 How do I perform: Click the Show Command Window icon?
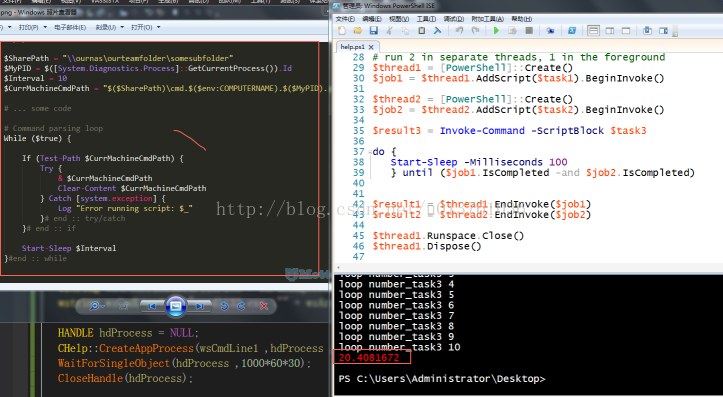pyautogui.click(x=647, y=30)
